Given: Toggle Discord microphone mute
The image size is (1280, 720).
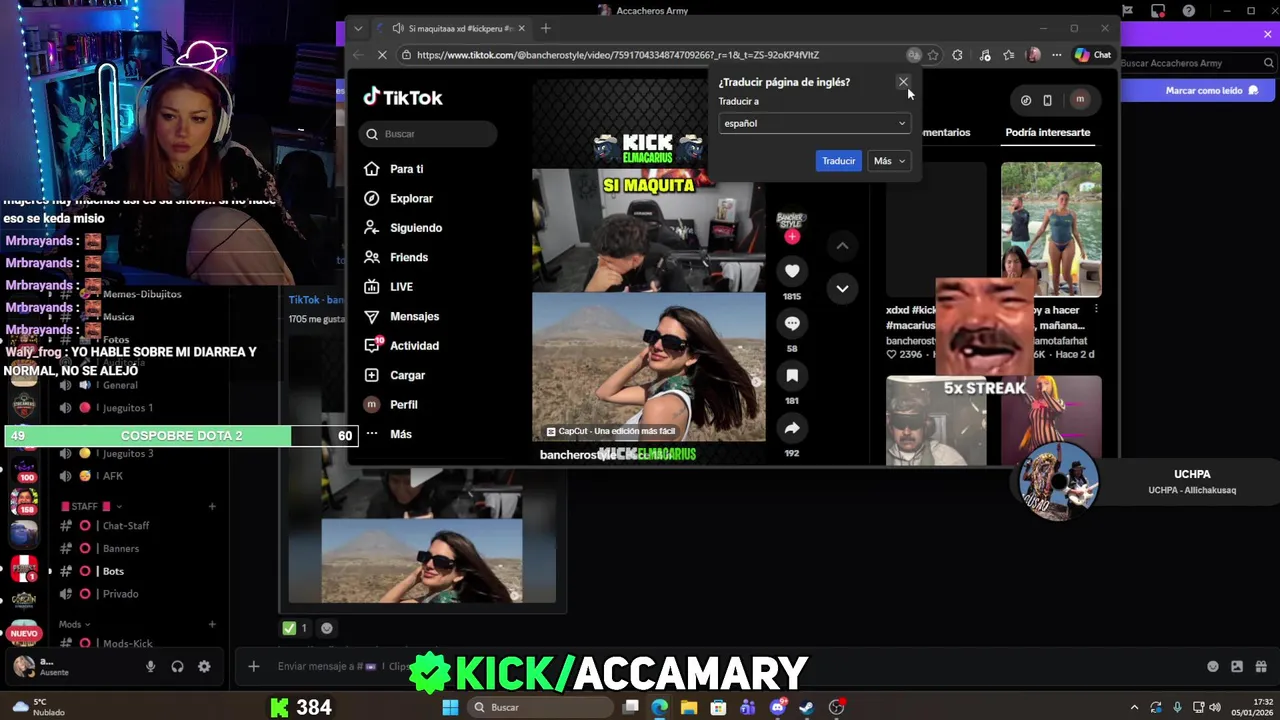Looking at the screenshot, I should pyautogui.click(x=151, y=667).
